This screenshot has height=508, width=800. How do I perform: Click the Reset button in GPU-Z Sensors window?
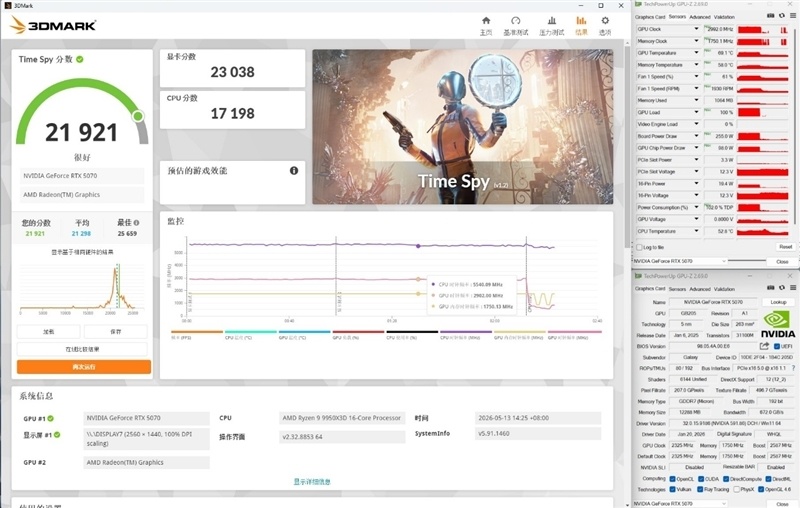pyautogui.click(x=785, y=247)
